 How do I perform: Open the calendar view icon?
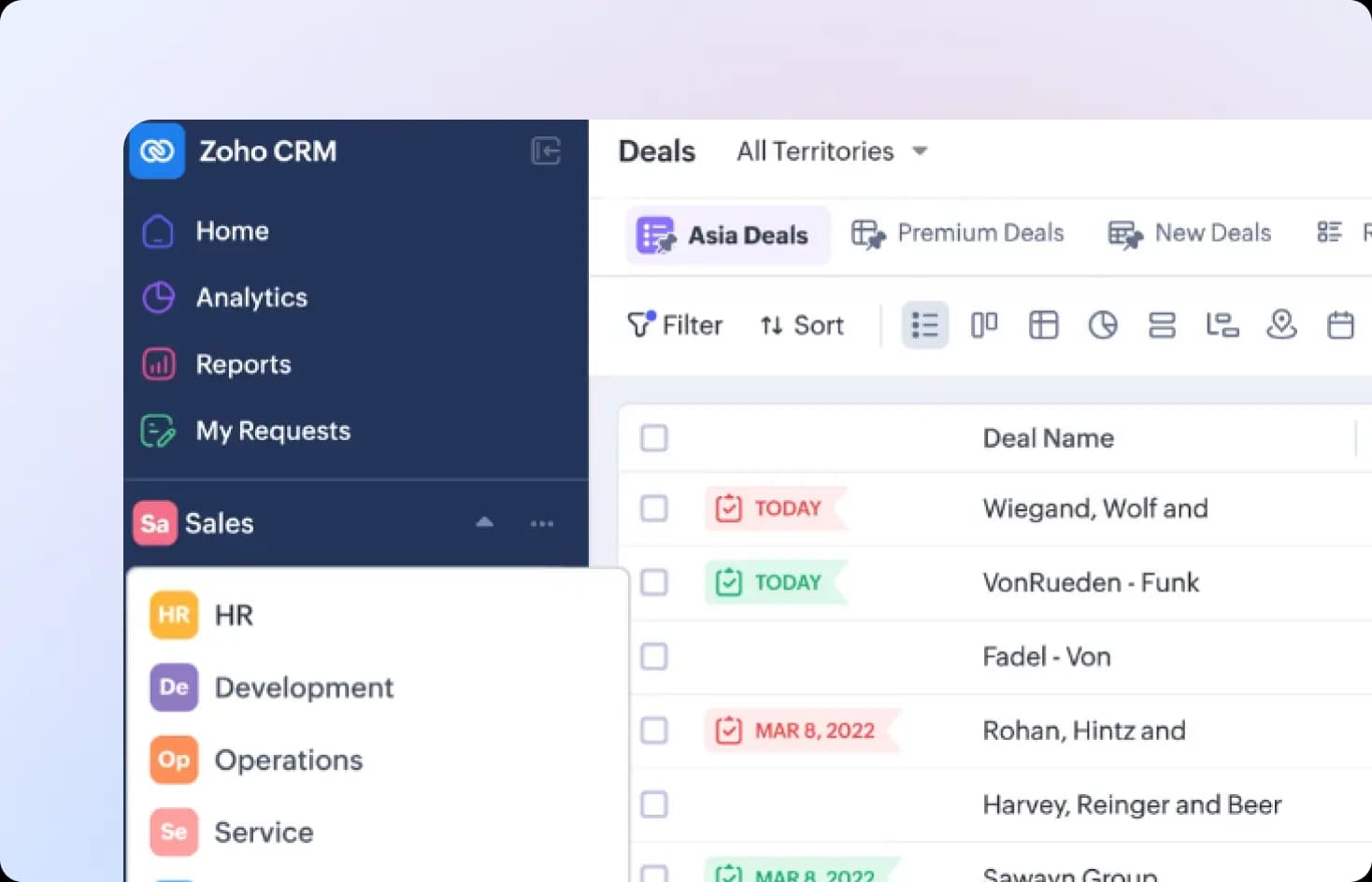[x=1341, y=325]
